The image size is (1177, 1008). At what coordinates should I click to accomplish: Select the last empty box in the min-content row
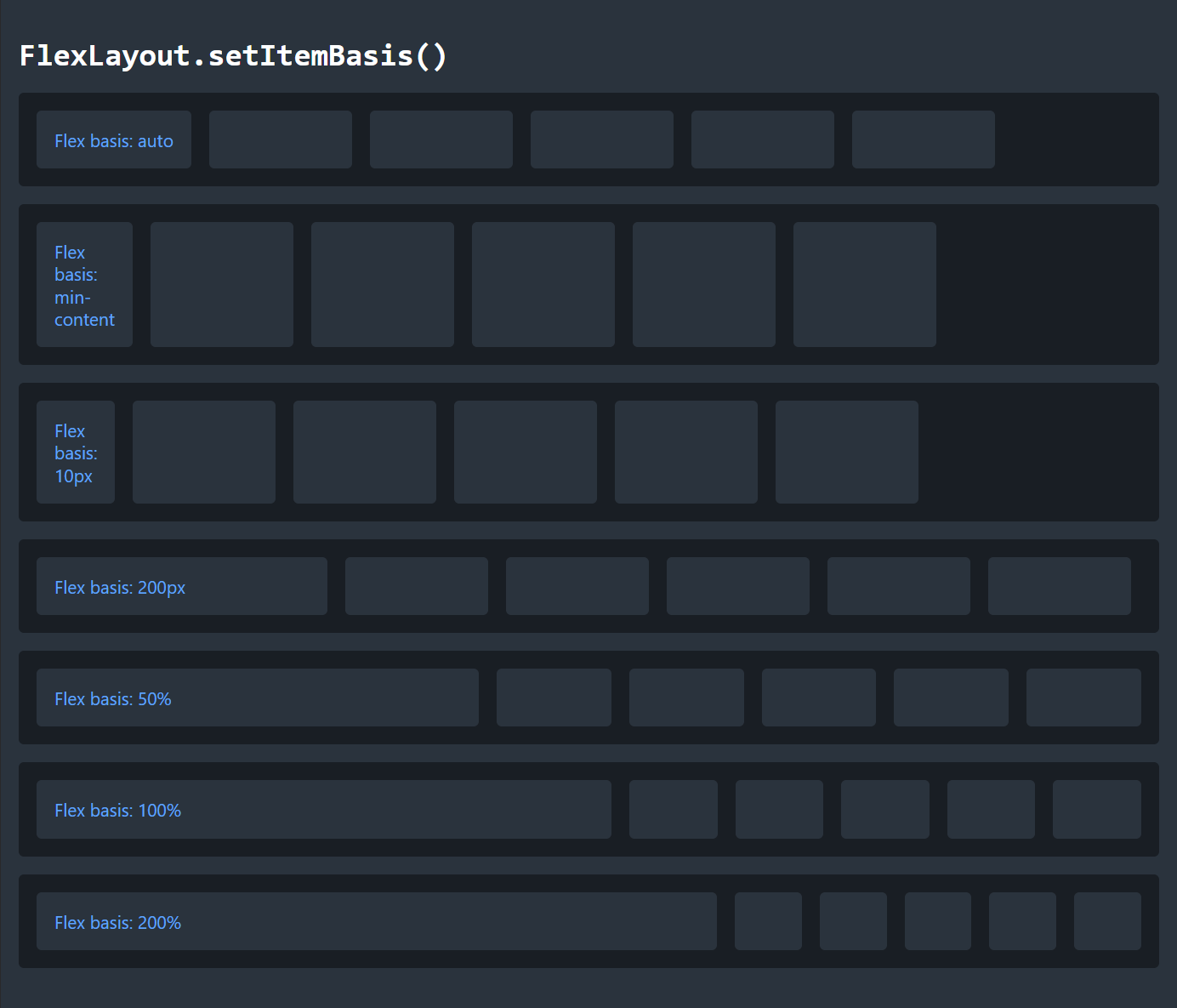point(864,285)
